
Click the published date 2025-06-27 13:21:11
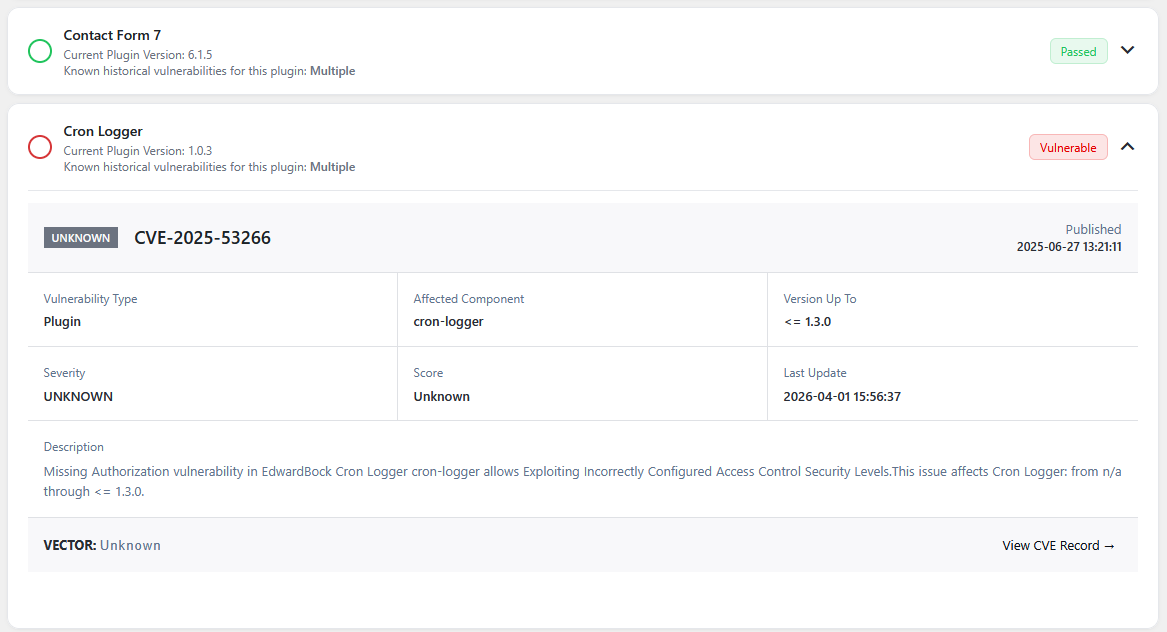[1069, 246]
